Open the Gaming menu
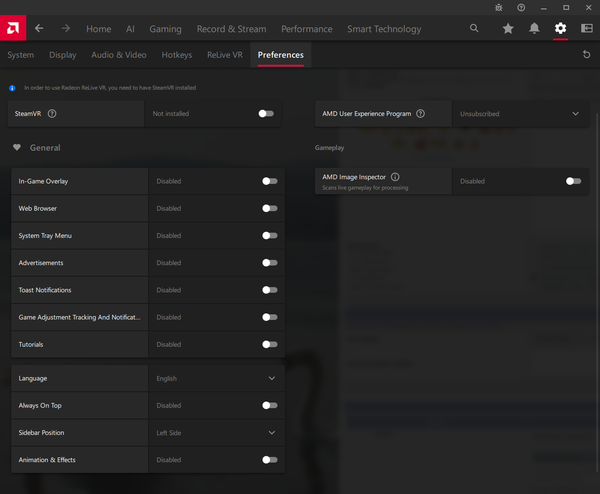Image resolution: width=600 pixels, height=494 pixels. pos(165,29)
